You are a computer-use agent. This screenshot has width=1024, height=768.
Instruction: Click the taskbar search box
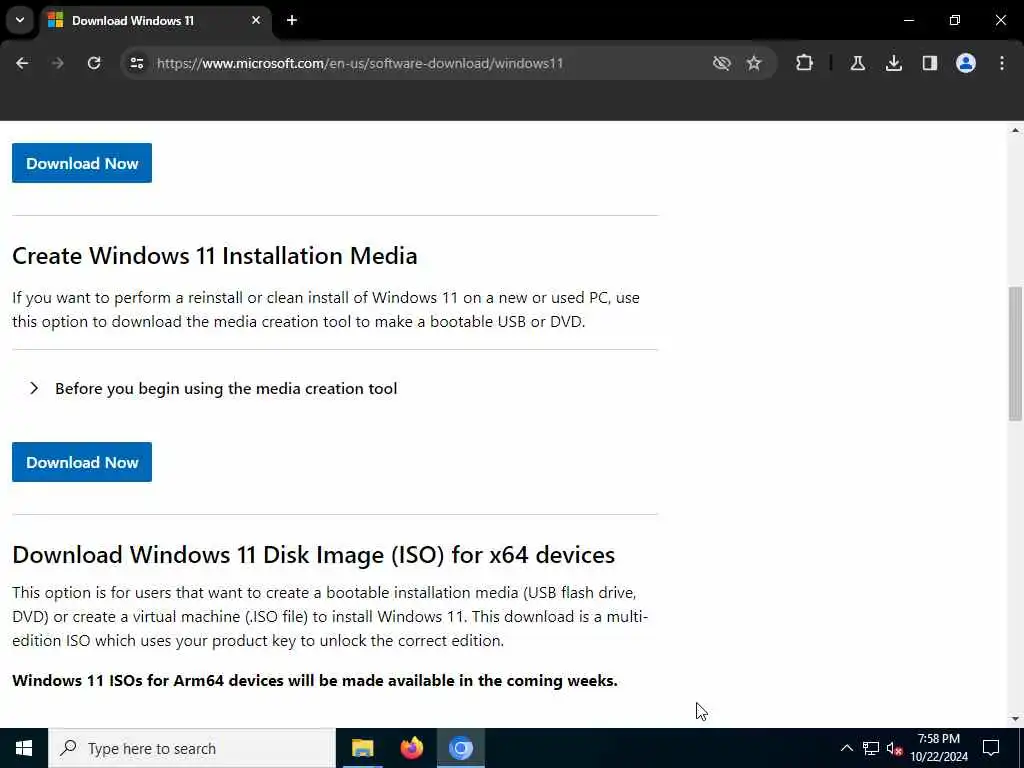pos(192,748)
